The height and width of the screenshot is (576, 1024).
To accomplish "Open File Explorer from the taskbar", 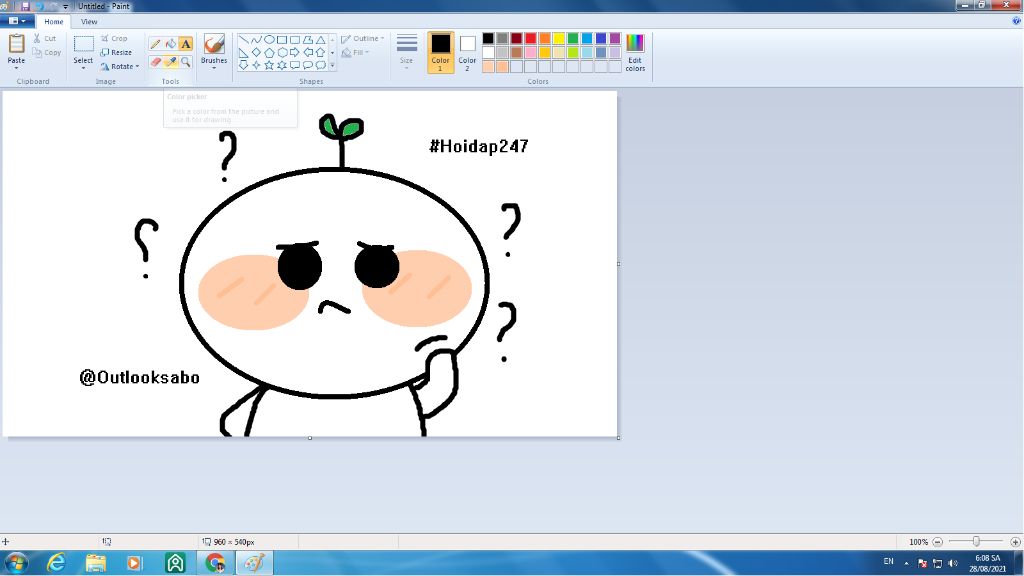I will (x=95, y=563).
